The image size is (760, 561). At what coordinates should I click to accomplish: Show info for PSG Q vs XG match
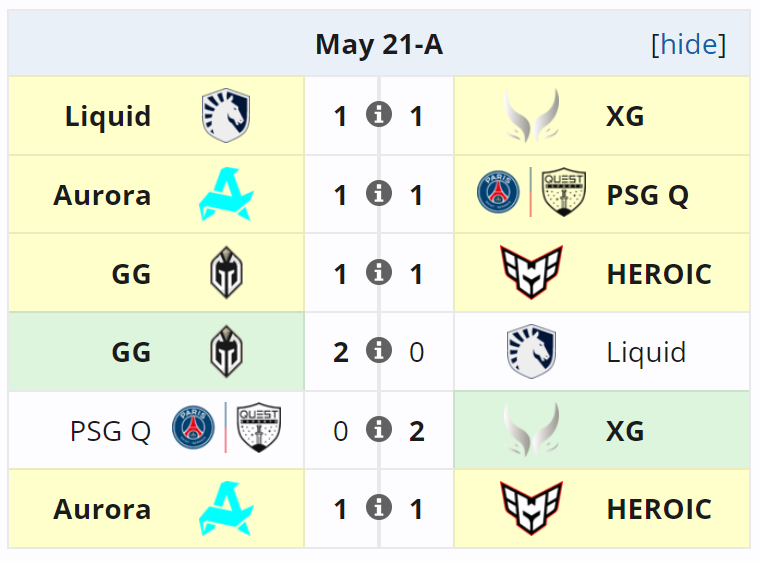(378, 429)
